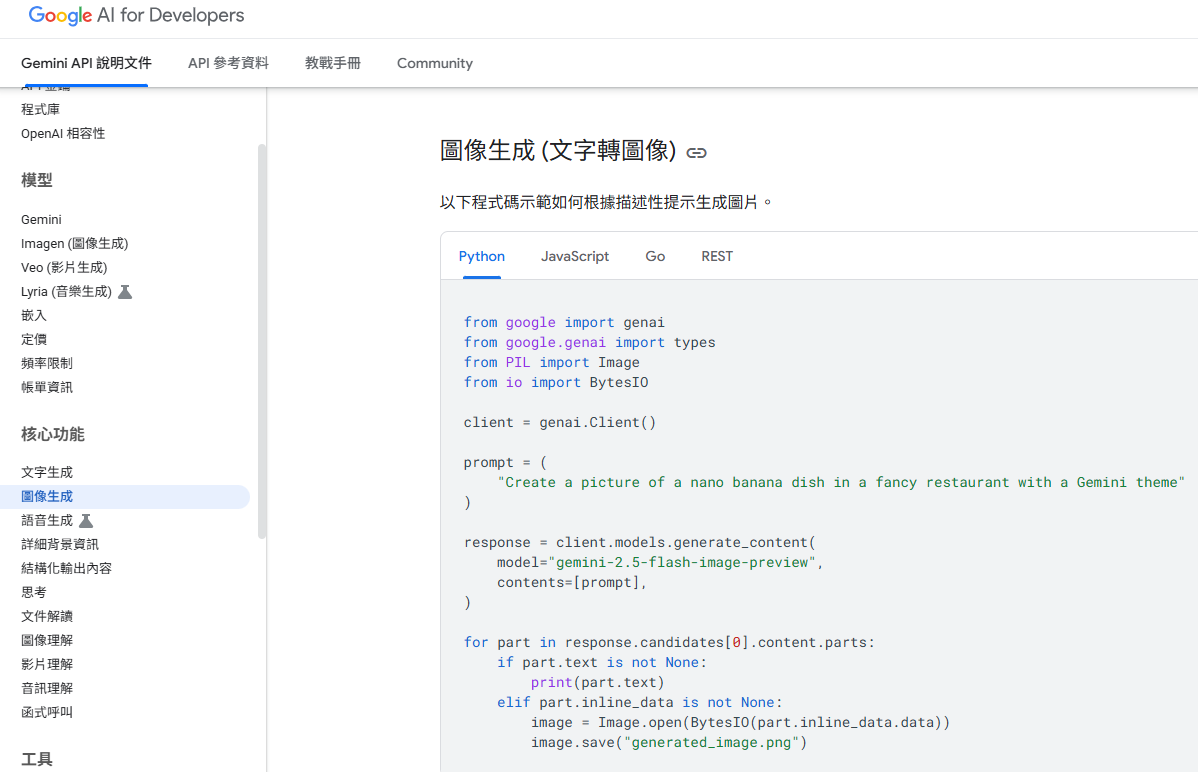Viewport: 1198px width, 772px height.
Task: Click the Google AI for Developers logo
Action: pos(136,15)
